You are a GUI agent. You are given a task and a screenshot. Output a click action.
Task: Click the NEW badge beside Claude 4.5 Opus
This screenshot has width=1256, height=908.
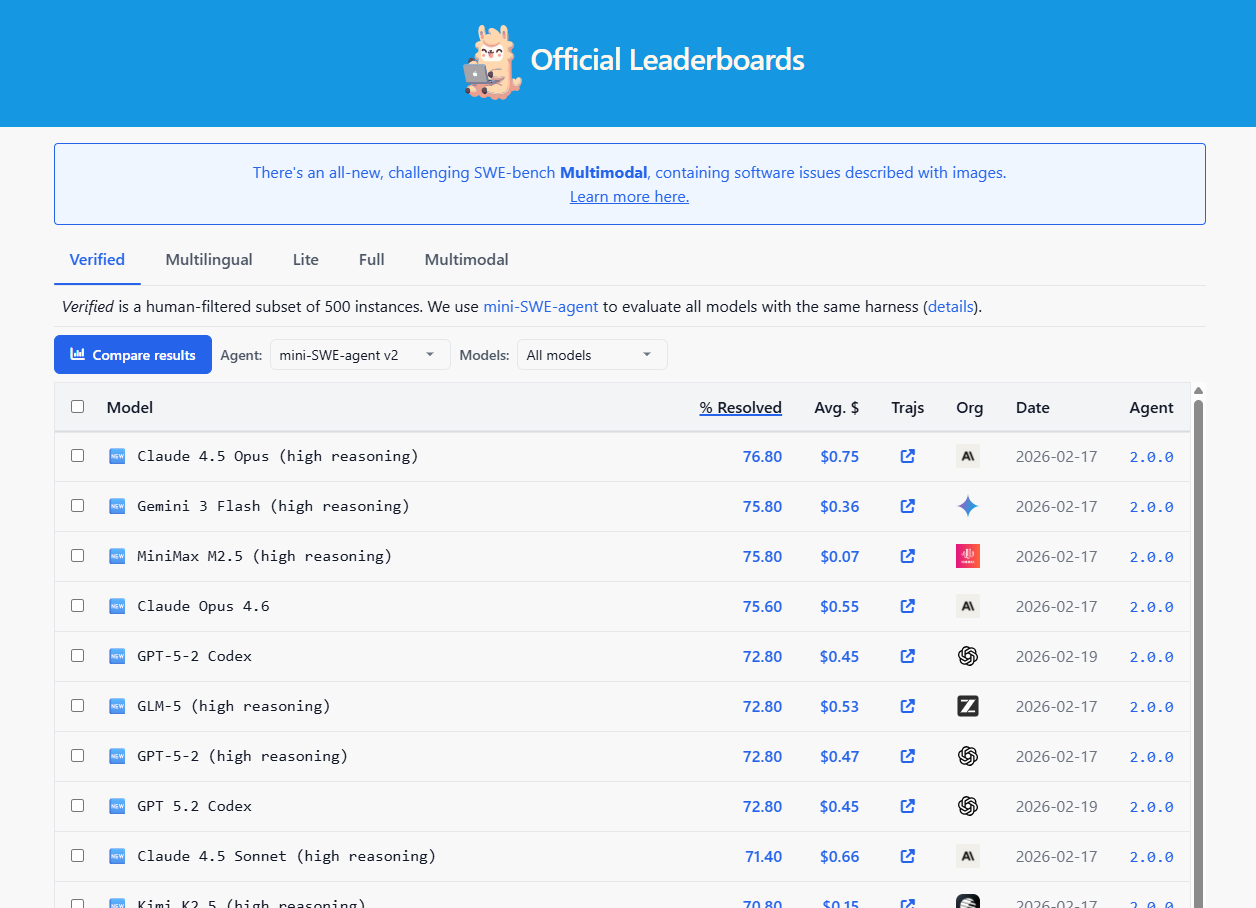[x=117, y=456]
